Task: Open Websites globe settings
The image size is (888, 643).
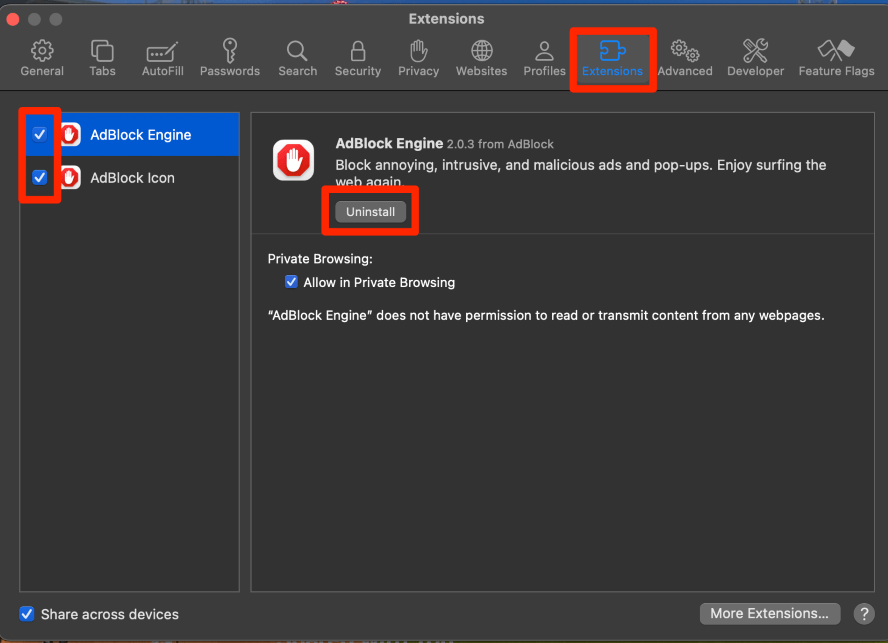Action: (481, 58)
